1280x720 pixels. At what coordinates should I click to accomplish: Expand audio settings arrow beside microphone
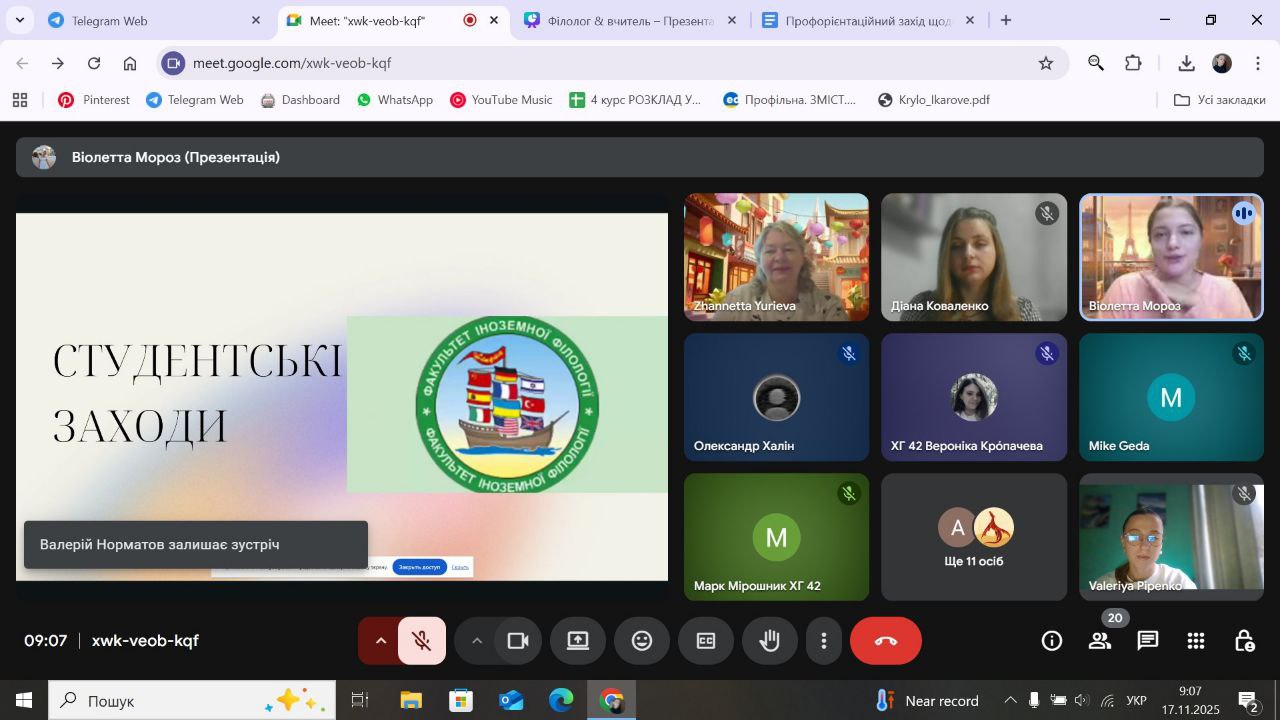pos(380,641)
